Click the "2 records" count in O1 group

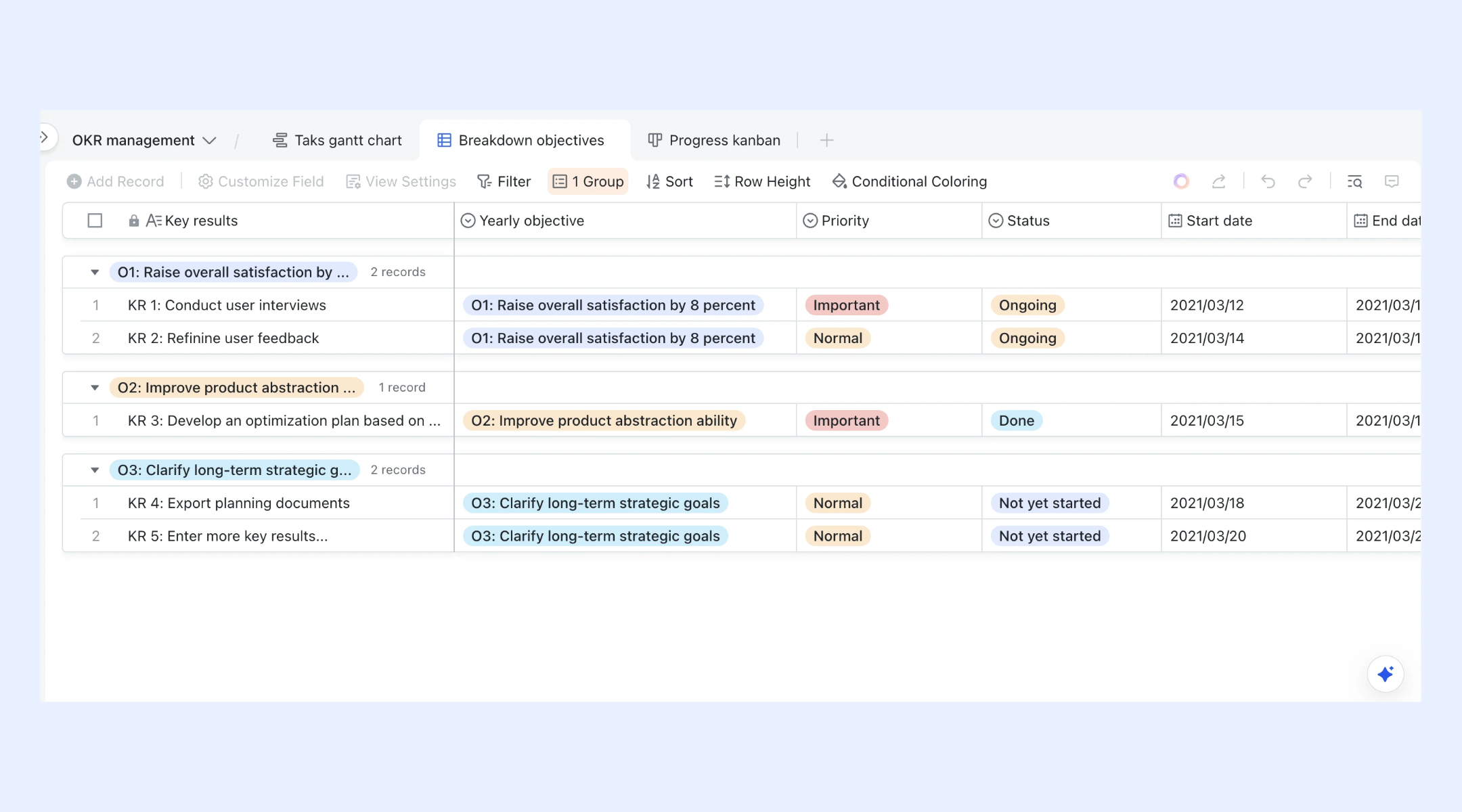coord(398,272)
